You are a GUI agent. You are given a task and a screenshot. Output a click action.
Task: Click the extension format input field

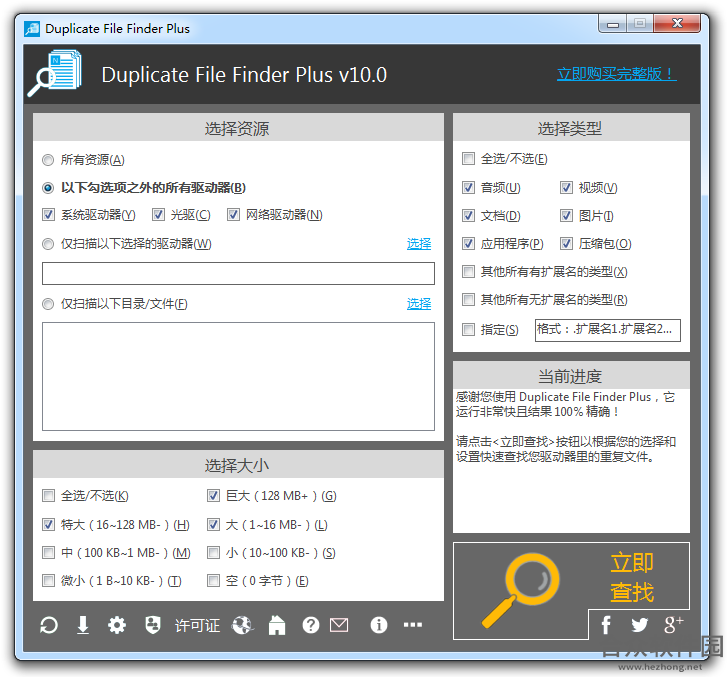pos(608,330)
